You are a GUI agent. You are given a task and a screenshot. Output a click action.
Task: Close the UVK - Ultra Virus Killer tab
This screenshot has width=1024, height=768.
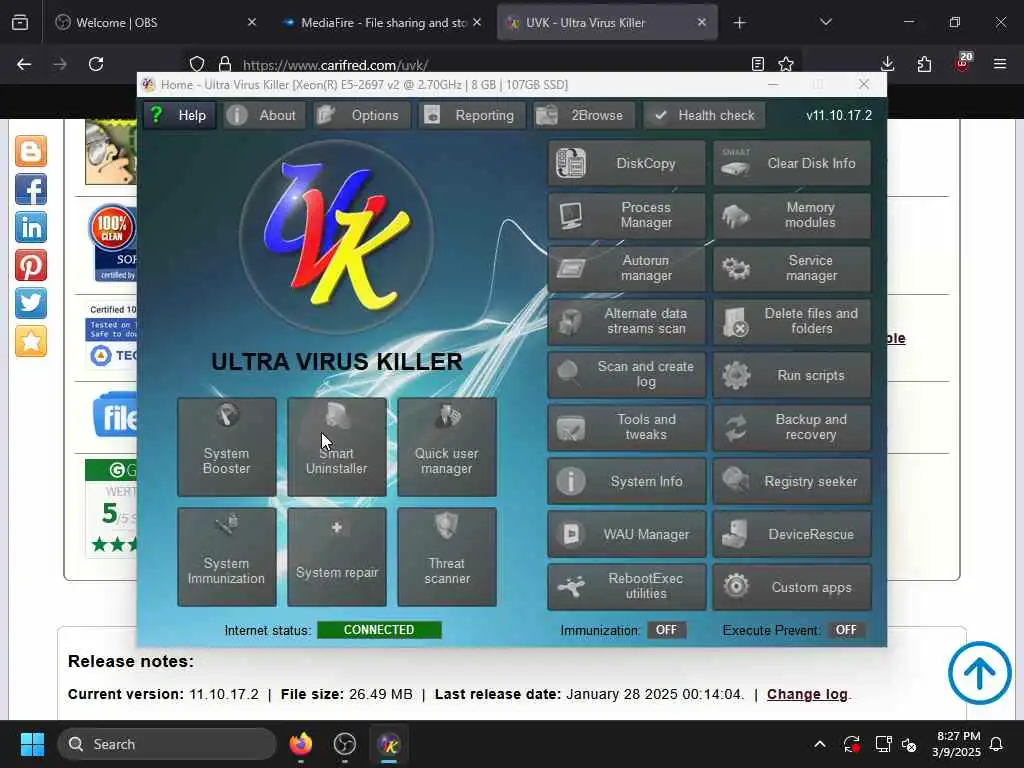pyautogui.click(x=701, y=23)
